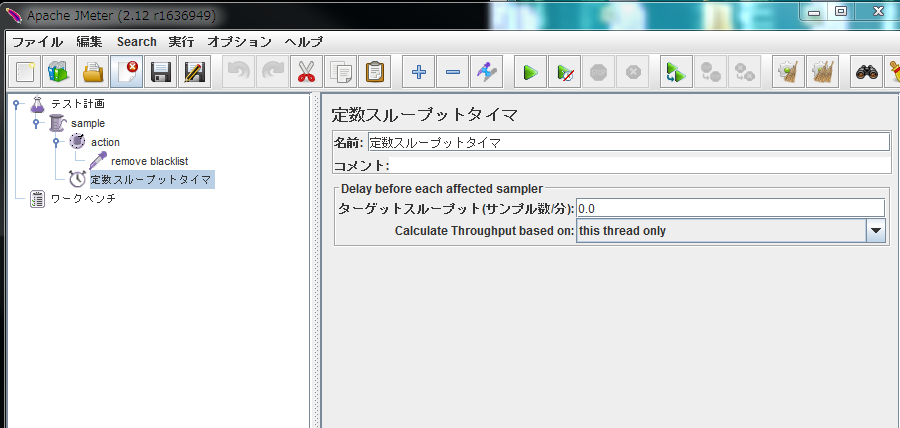Click the Clear broom icon
The image size is (900, 428).
pyautogui.click(x=788, y=72)
